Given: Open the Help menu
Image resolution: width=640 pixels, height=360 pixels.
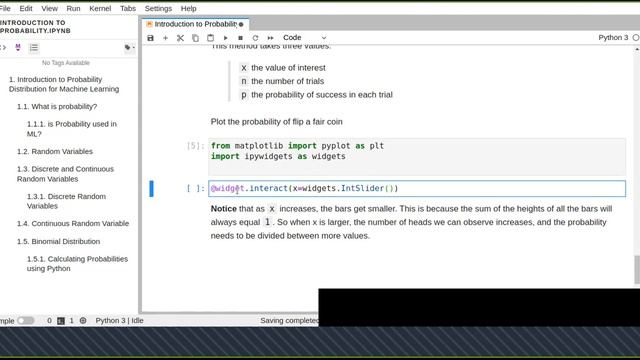Looking at the screenshot, I should point(189,8).
